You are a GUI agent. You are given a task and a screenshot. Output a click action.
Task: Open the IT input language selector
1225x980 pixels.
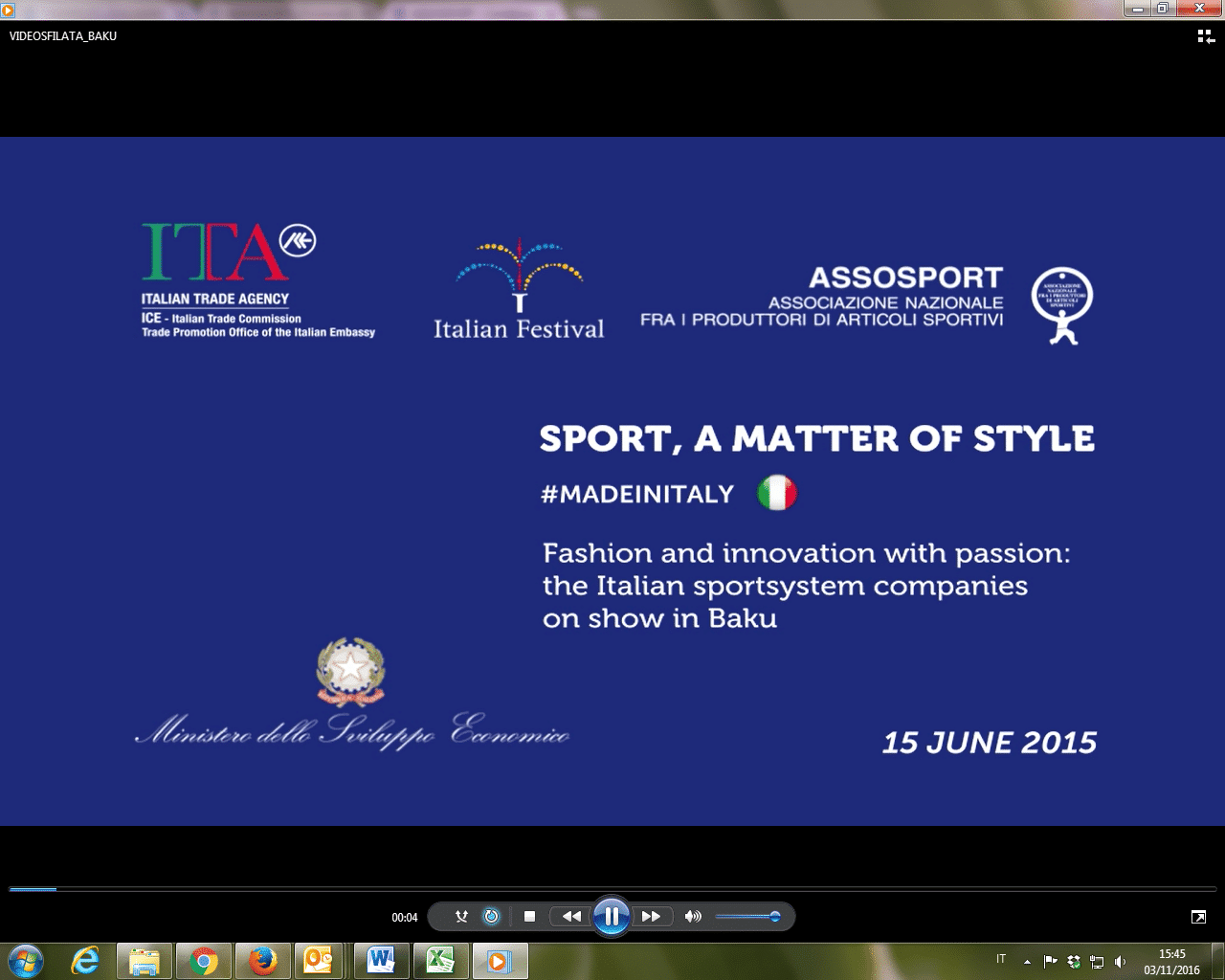point(1001,959)
